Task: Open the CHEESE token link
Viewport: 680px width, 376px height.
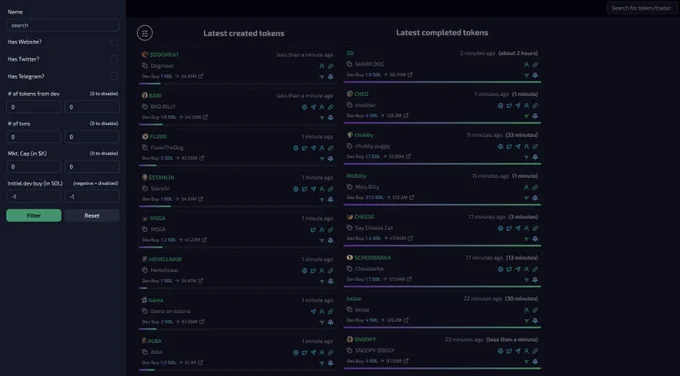Action: click(364, 217)
